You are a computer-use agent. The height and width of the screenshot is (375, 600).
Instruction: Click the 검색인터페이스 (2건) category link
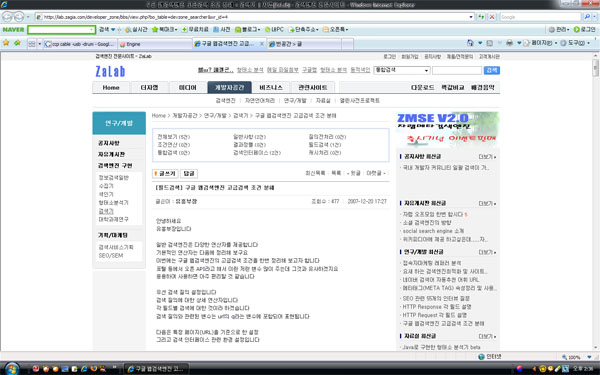(257, 153)
